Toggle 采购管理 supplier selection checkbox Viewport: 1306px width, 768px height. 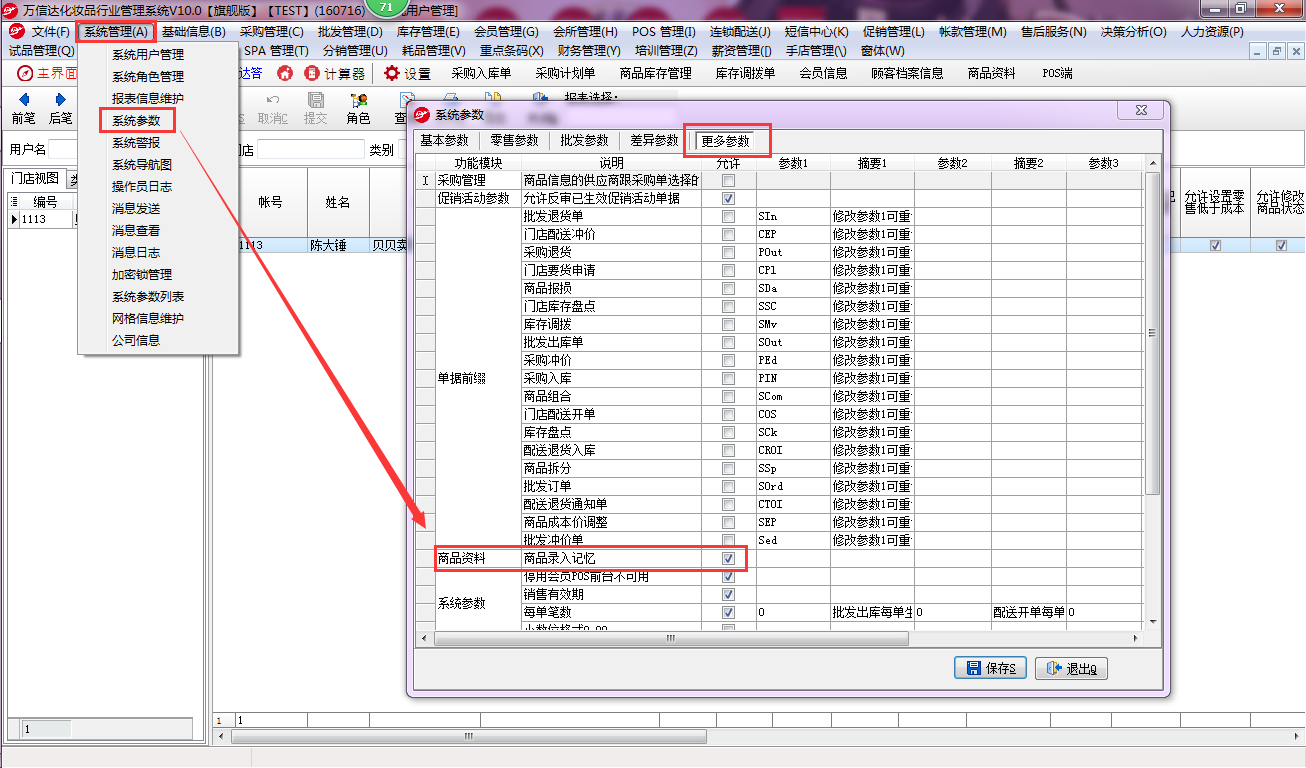point(729,180)
